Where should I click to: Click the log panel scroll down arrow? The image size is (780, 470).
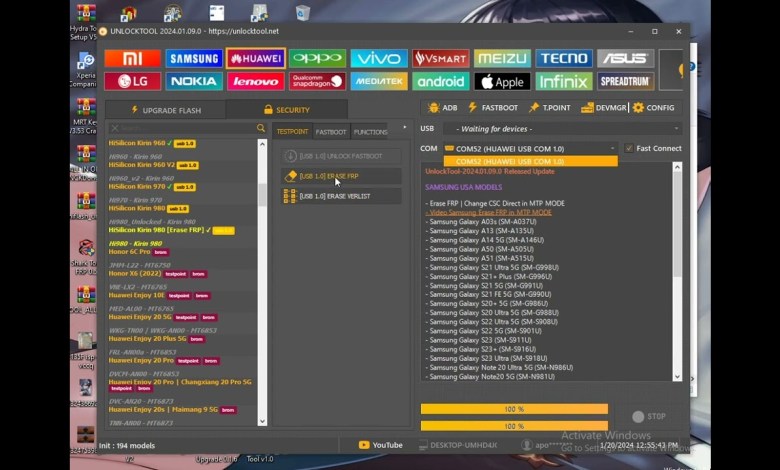[x=677, y=376]
